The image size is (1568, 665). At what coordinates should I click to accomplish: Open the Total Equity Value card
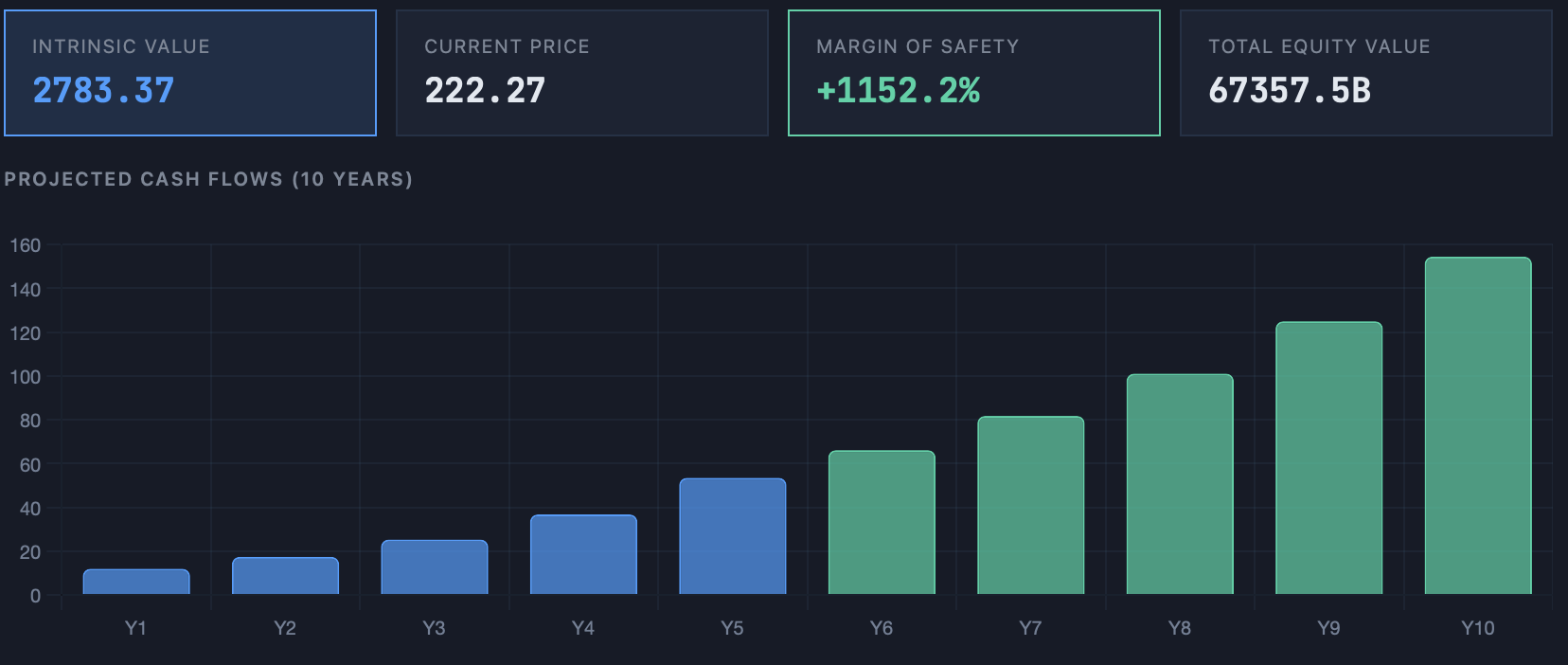[x=1366, y=73]
